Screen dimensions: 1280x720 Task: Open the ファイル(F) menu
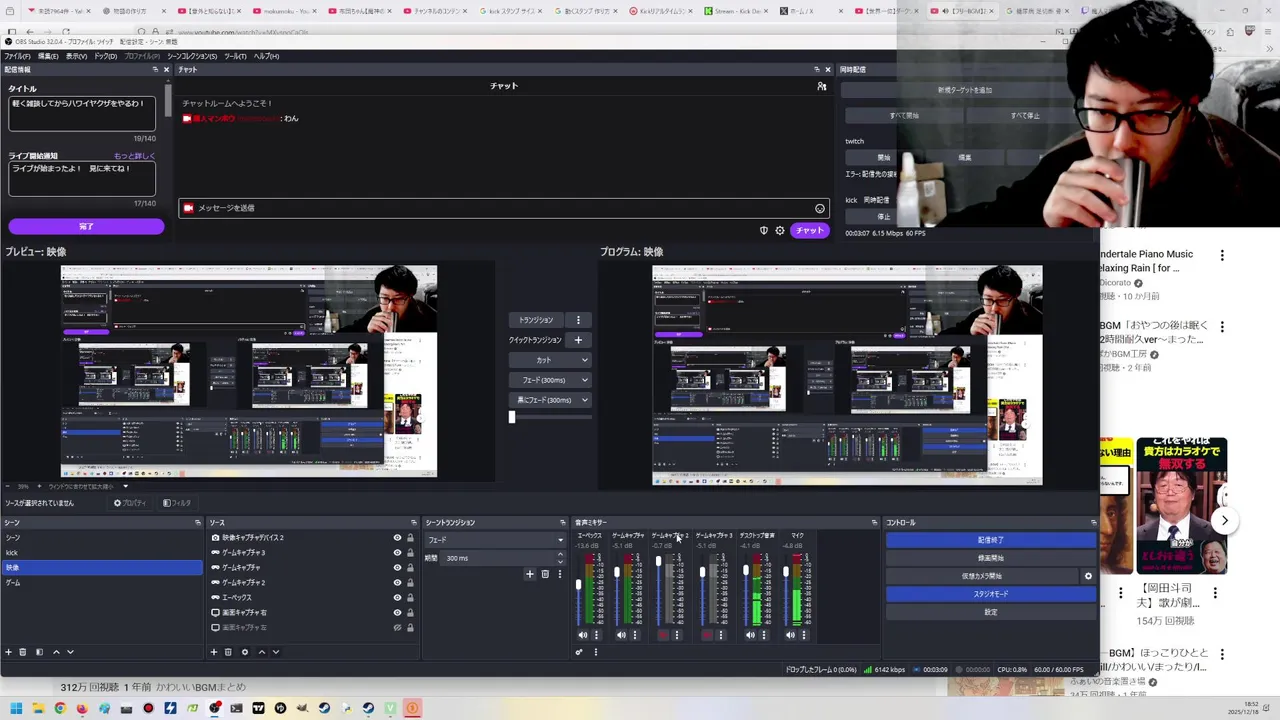17,56
